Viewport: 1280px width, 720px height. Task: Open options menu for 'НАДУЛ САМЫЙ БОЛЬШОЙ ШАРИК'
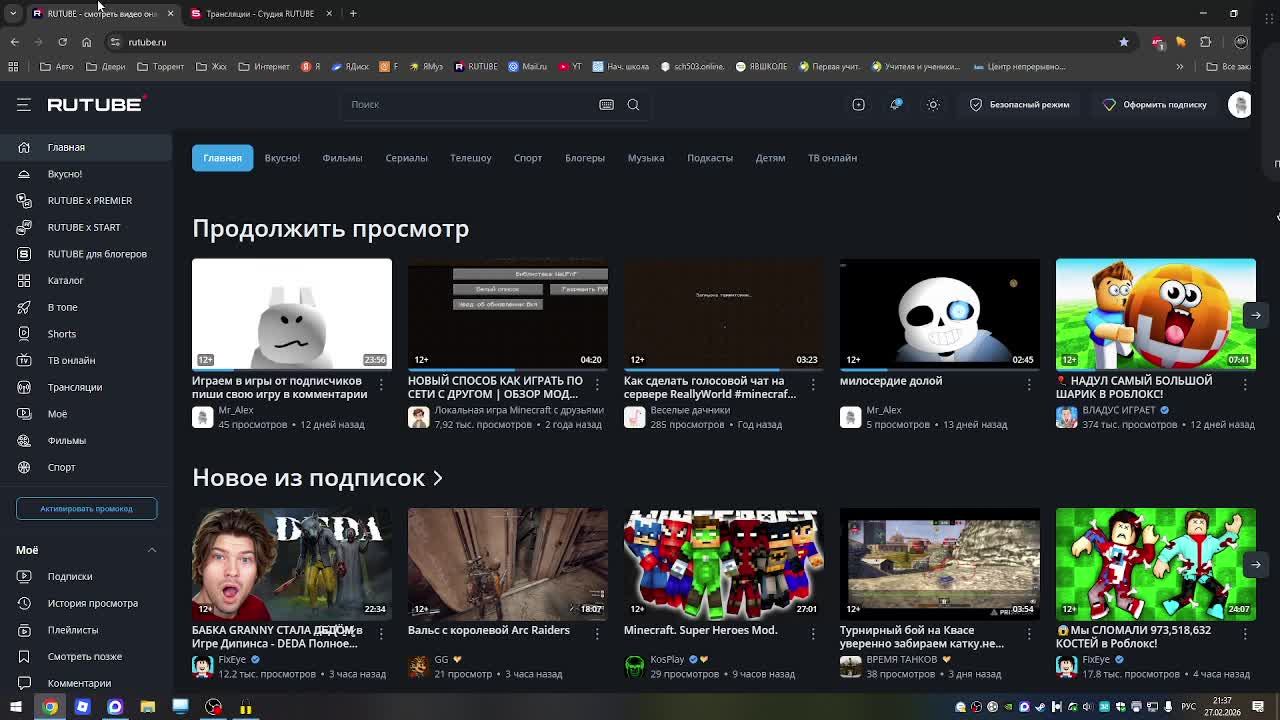tap(1245, 384)
